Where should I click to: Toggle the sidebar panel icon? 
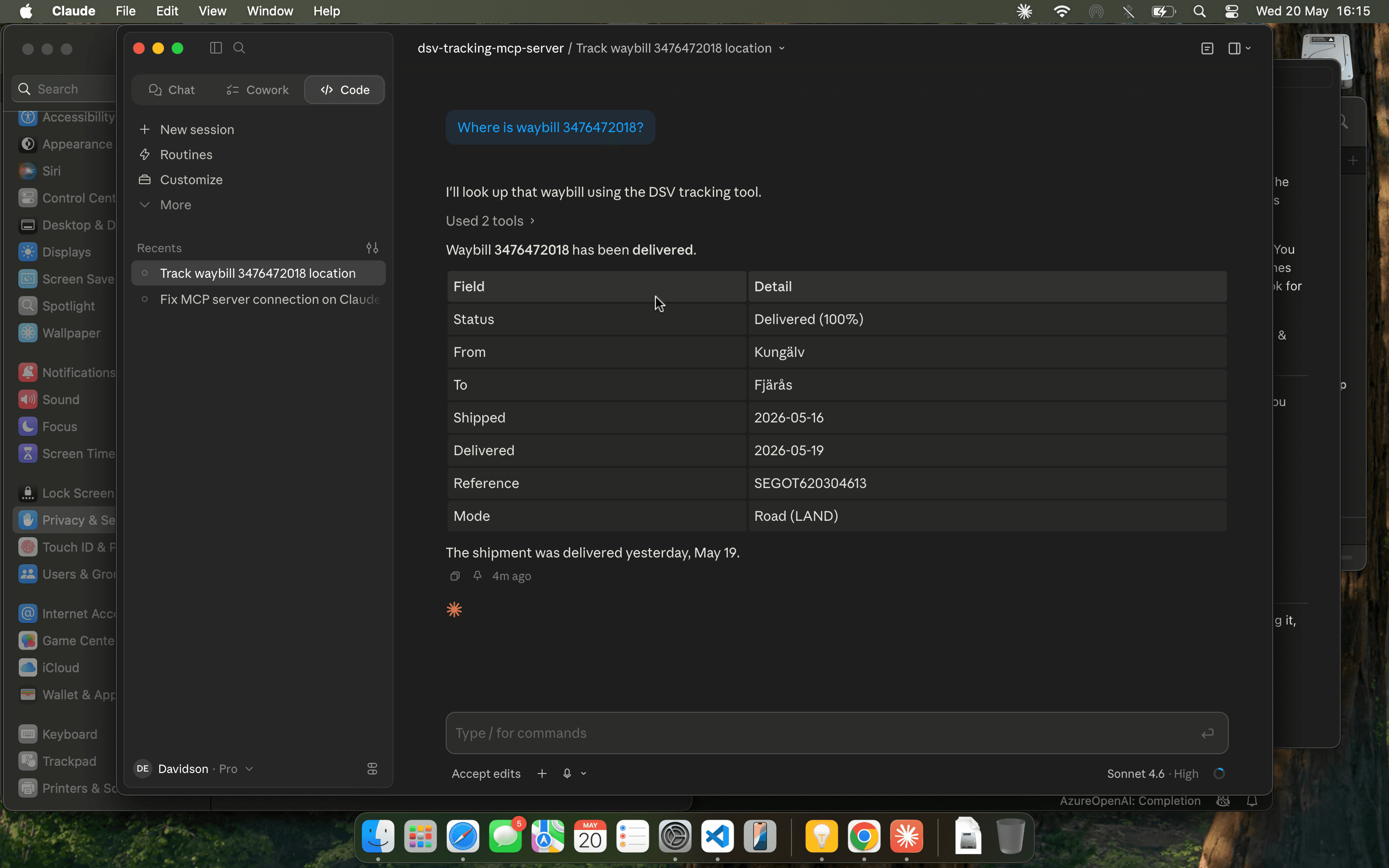[x=216, y=48]
